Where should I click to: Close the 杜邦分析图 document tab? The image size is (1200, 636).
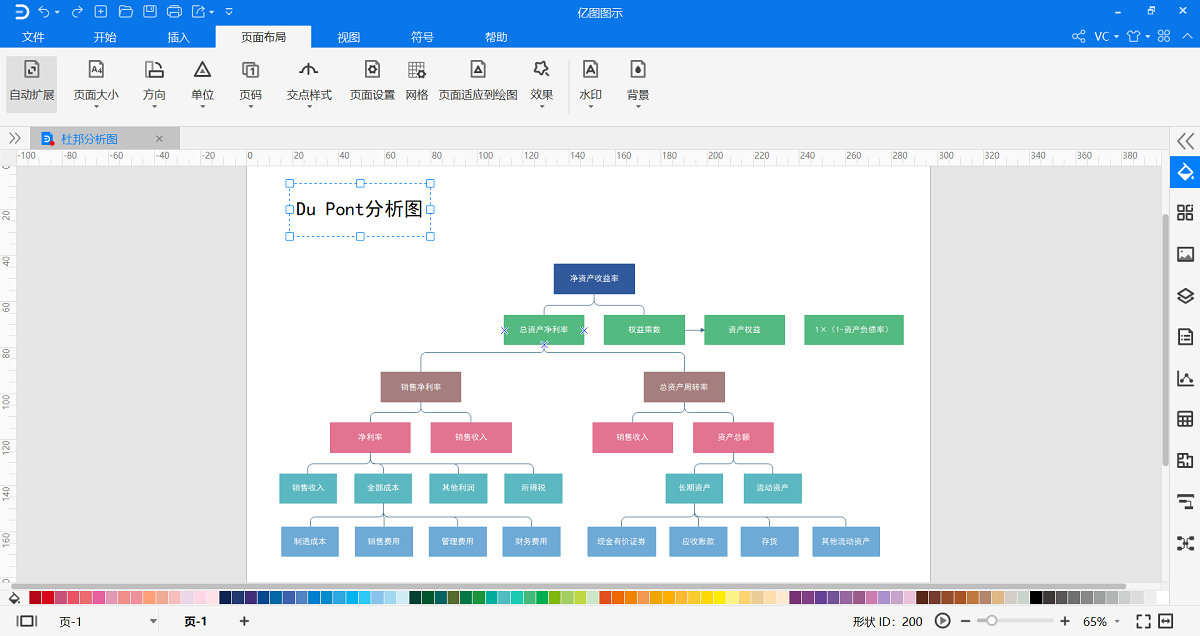tap(159, 139)
